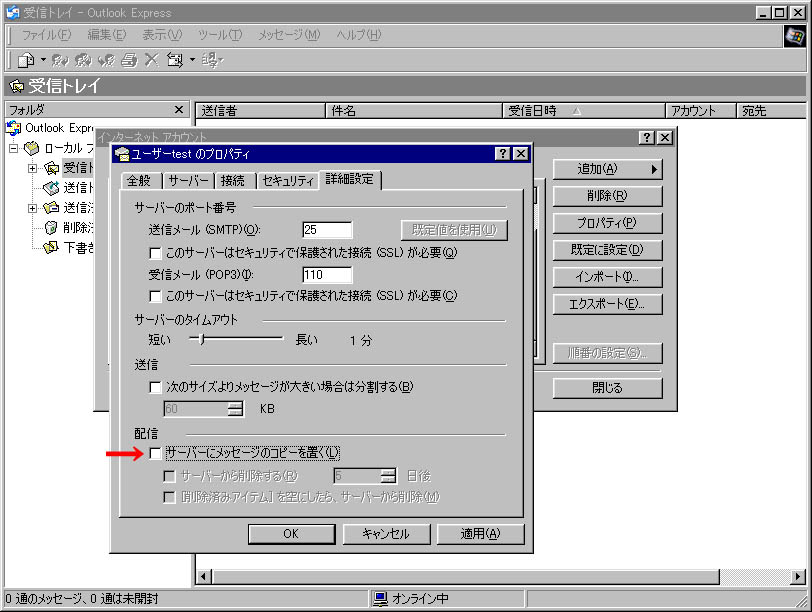812x612 pixels.
Task: Click the POP3 port field showing 110
Action: coord(327,275)
